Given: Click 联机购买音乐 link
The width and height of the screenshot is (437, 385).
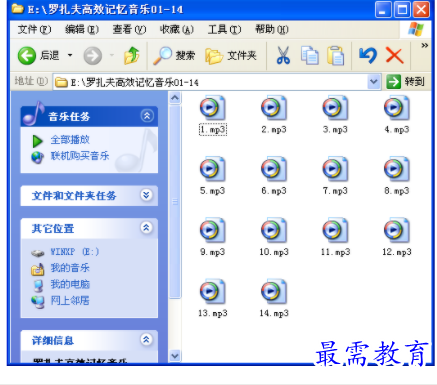Looking at the screenshot, I should 80,156.
